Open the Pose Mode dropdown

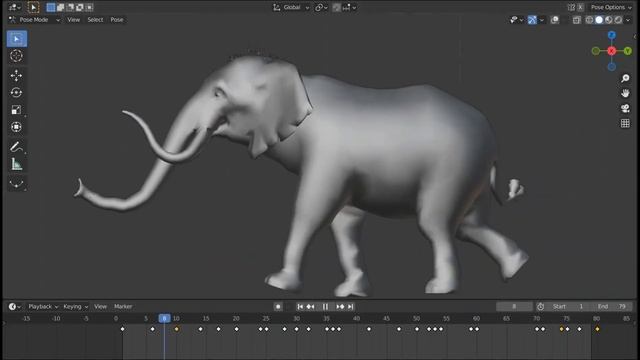click(x=35, y=20)
